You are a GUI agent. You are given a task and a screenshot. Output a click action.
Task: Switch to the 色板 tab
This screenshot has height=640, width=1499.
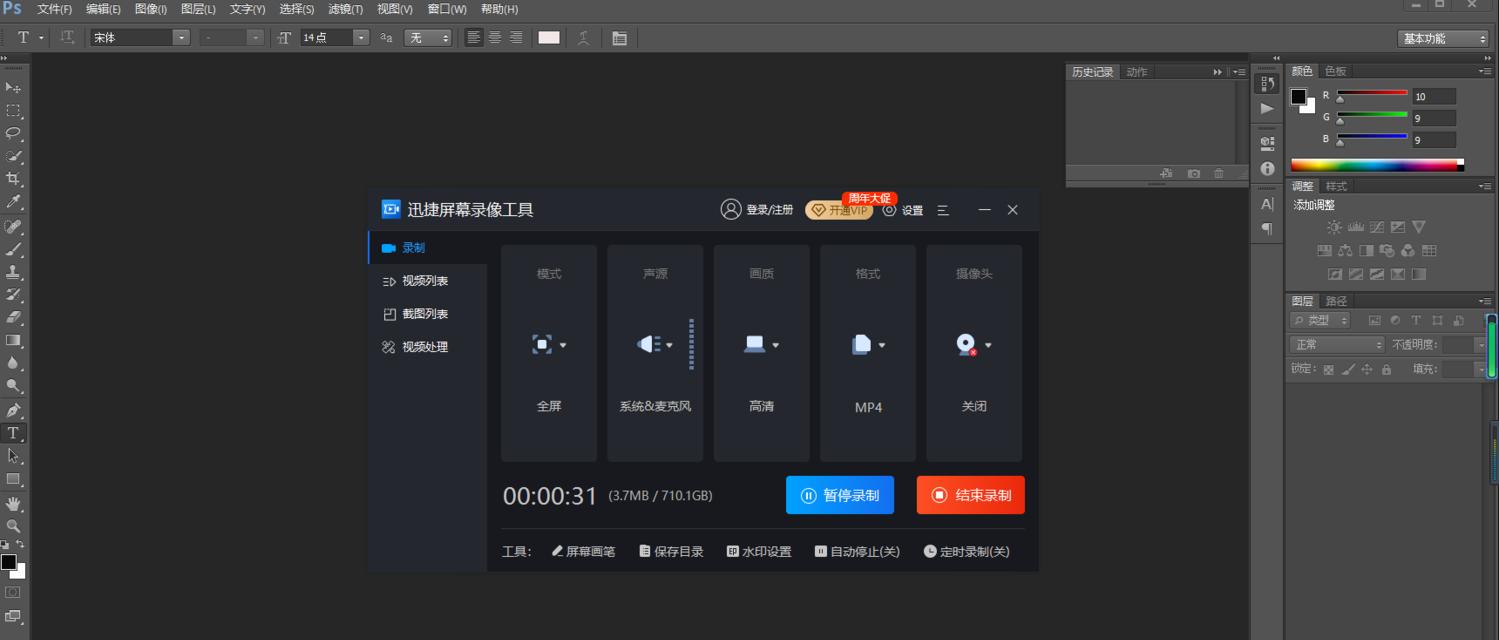[x=1336, y=71]
